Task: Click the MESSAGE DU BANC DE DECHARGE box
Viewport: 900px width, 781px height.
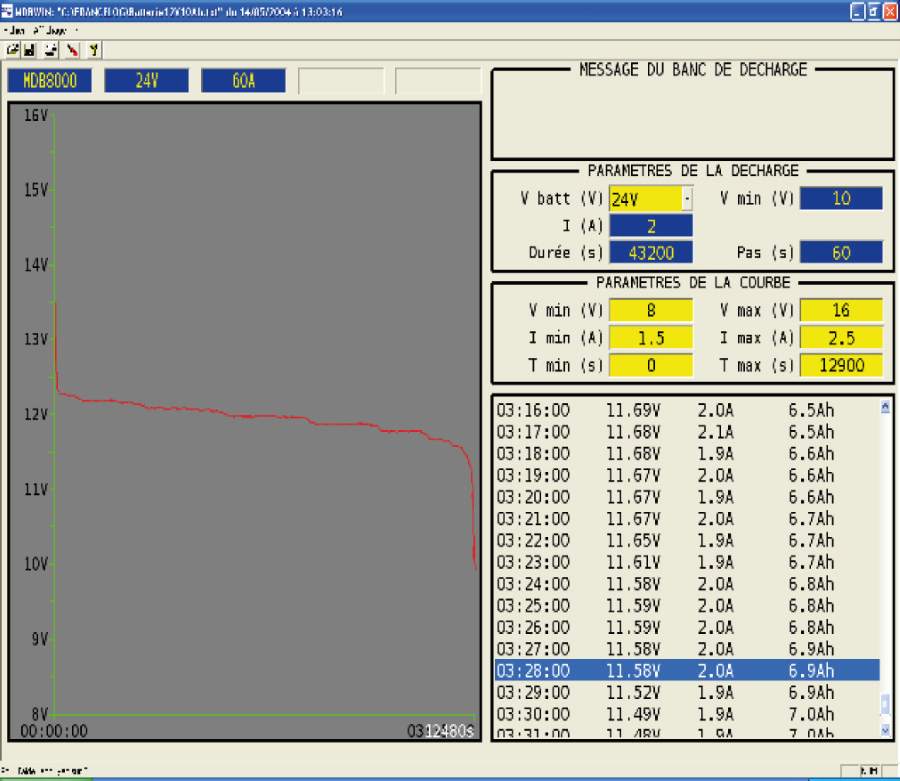Action: click(692, 114)
